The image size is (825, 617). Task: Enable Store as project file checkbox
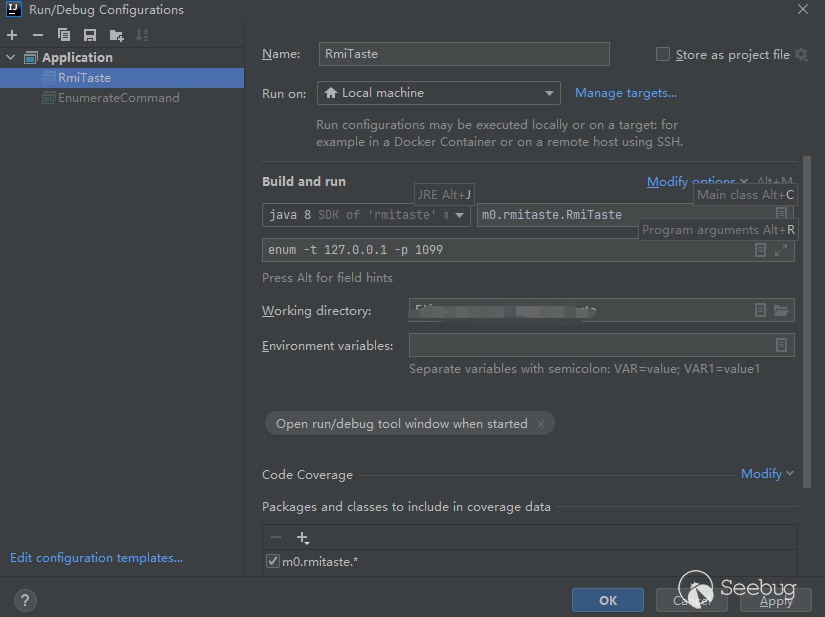(x=663, y=55)
